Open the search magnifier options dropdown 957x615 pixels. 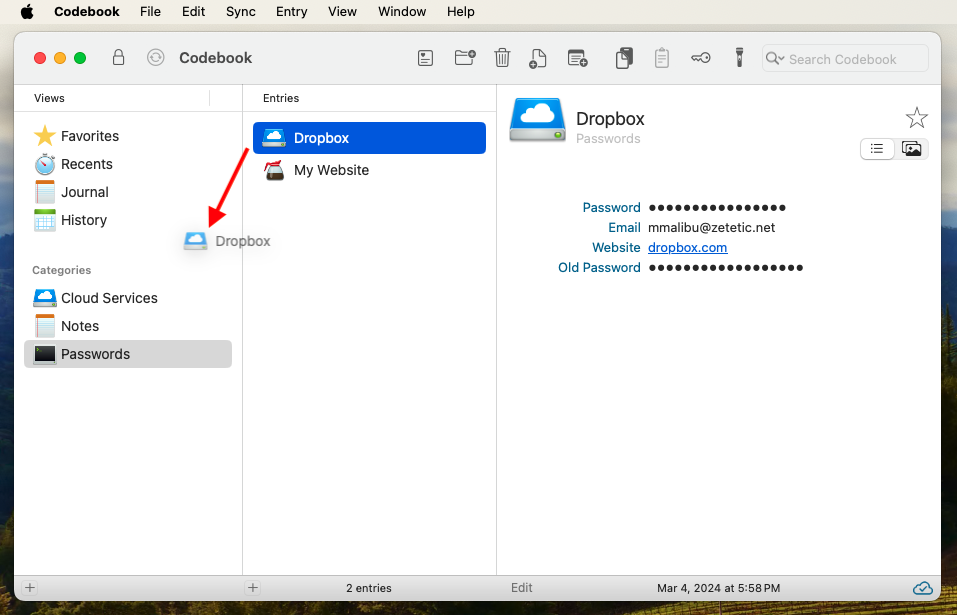(775, 59)
